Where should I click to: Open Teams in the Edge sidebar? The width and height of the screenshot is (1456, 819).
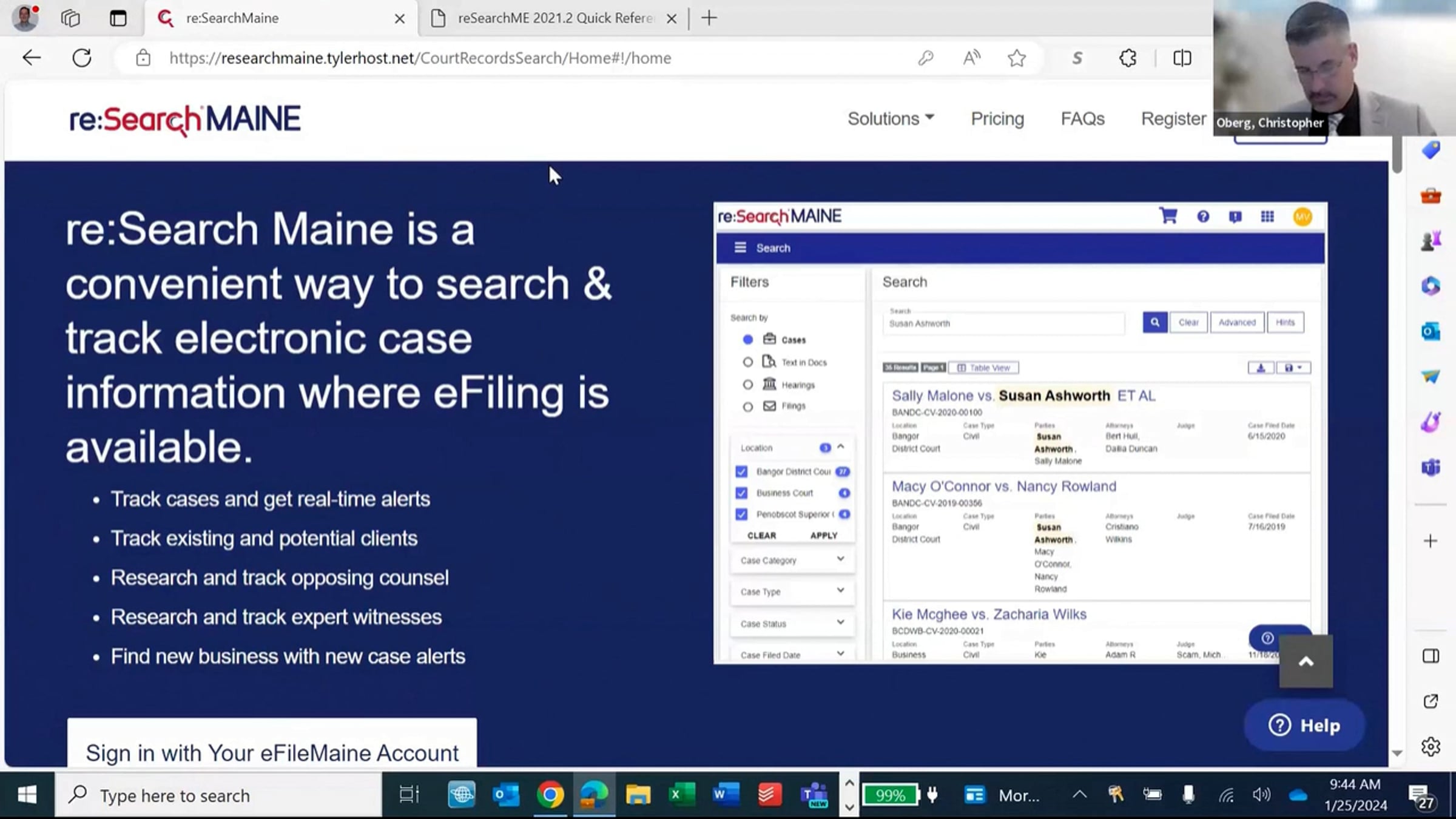click(1431, 467)
